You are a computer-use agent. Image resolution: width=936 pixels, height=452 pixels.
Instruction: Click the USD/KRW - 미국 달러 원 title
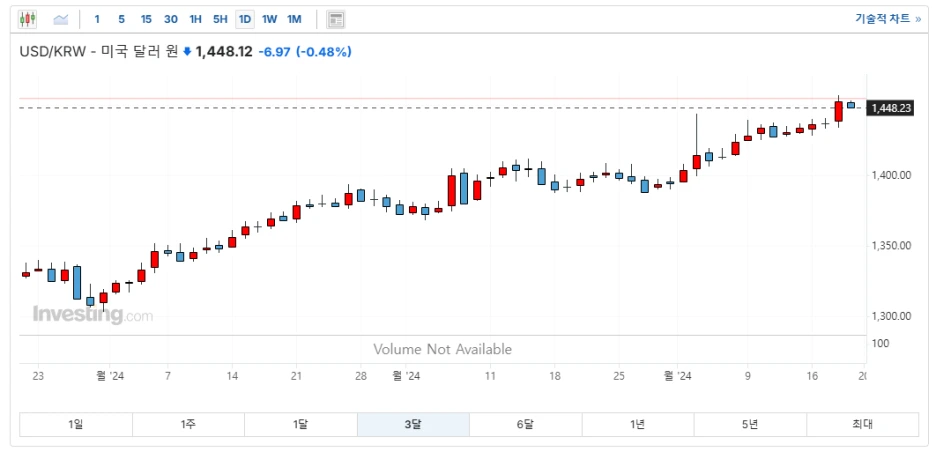99,52
